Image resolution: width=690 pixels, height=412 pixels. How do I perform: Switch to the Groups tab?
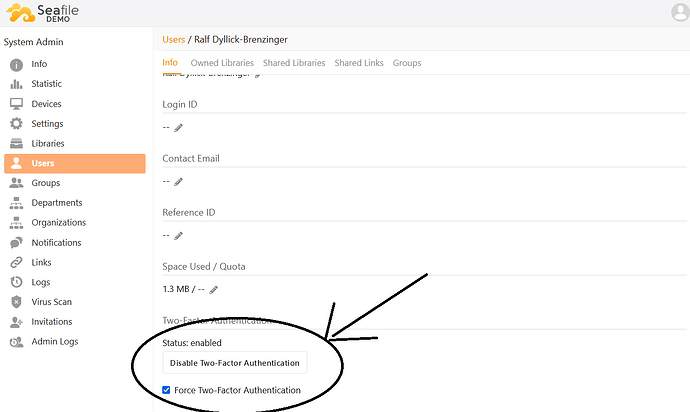(407, 63)
